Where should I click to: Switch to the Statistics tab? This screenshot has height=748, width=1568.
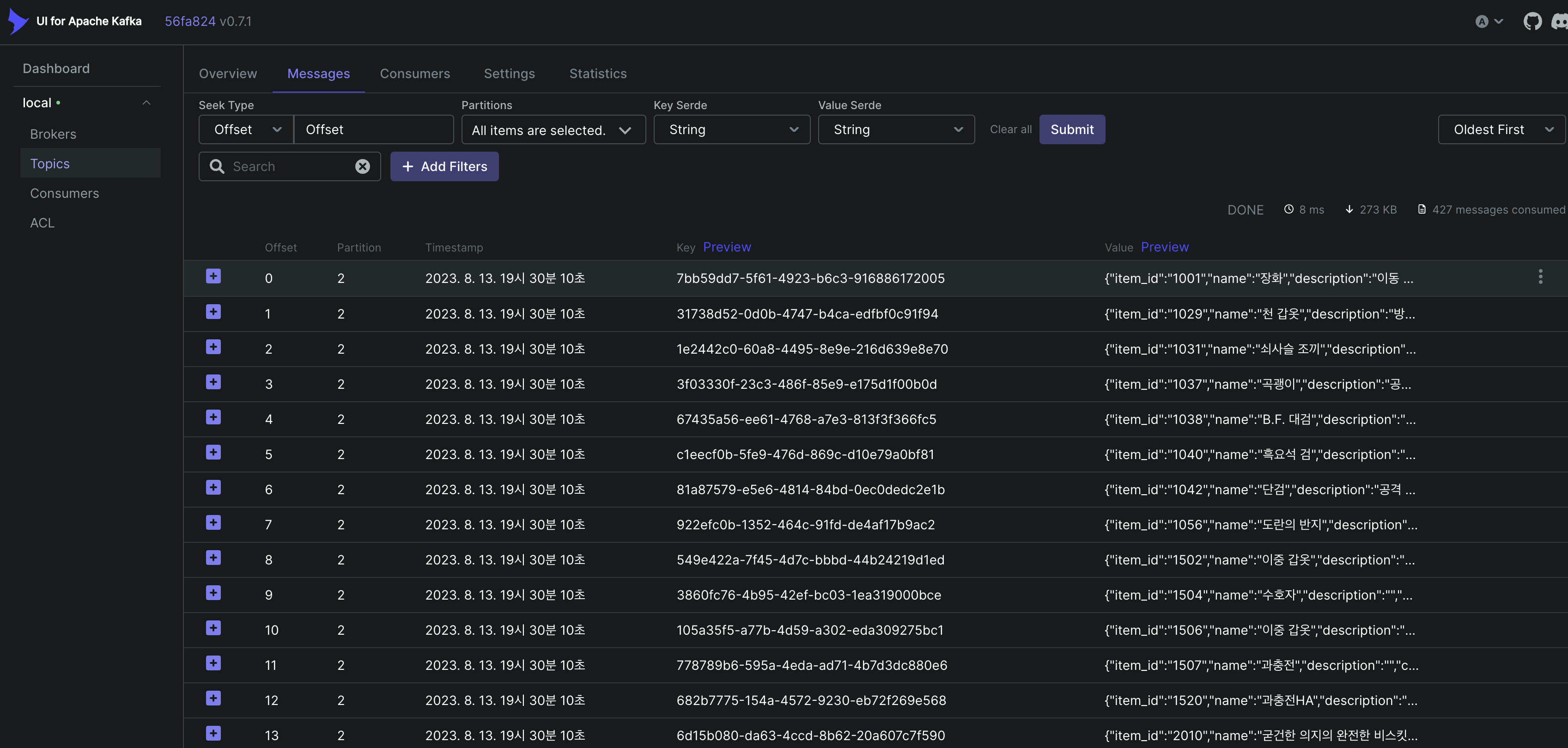(x=597, y=74)
